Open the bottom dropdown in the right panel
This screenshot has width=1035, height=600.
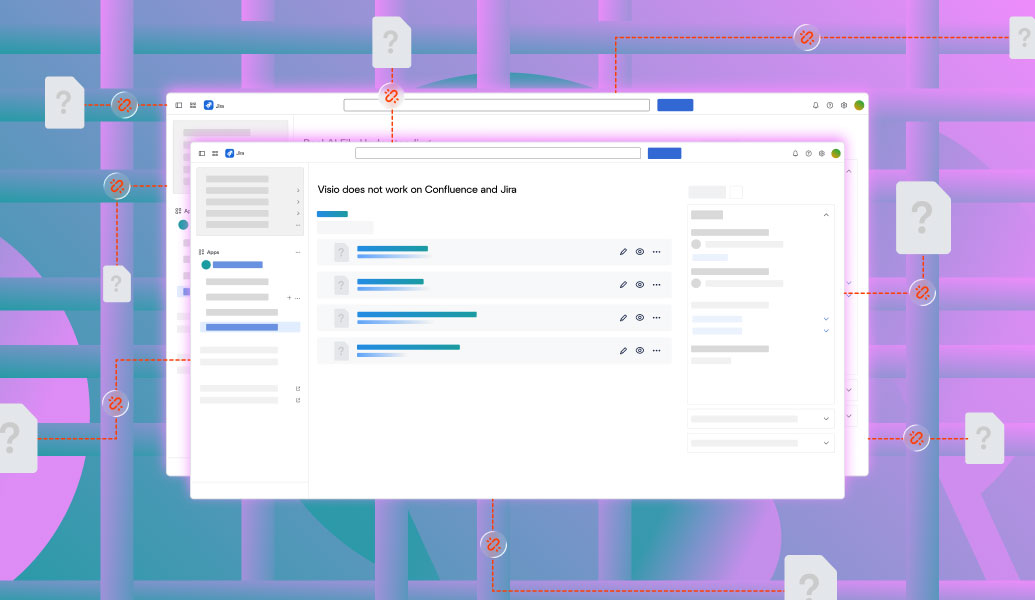pyautogui.click(x=827, y=441)
